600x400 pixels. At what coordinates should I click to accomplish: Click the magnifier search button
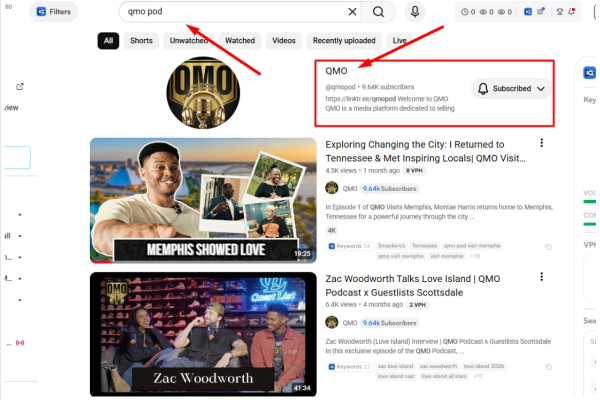(378, 12)
